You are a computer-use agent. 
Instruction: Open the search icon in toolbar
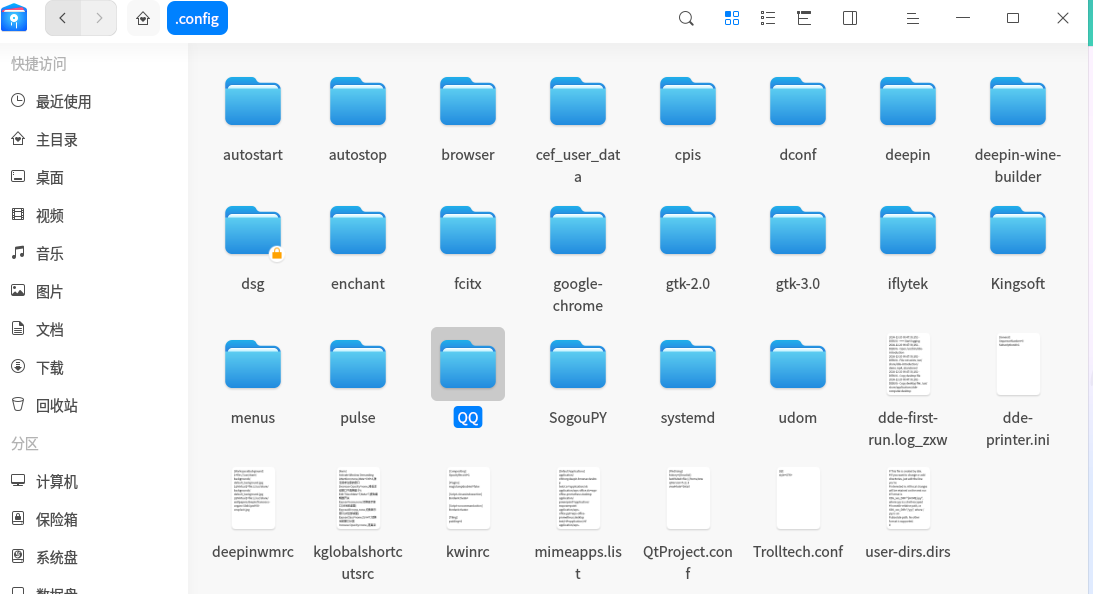click(686, 18)
